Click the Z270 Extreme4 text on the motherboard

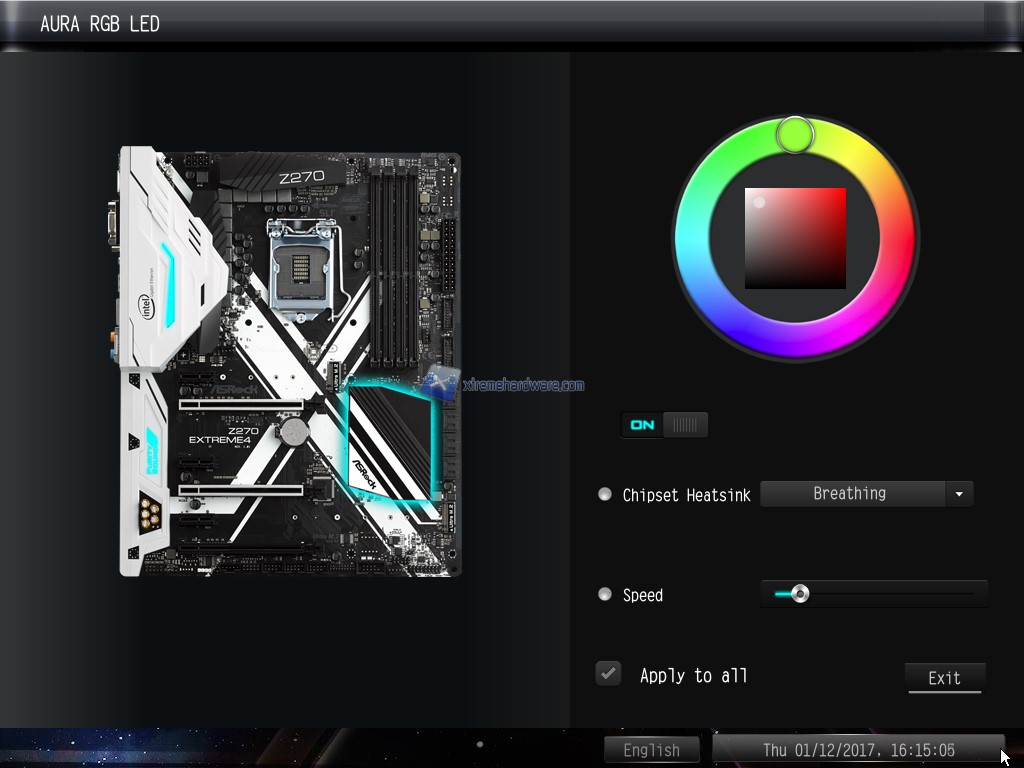coord(224,436)
